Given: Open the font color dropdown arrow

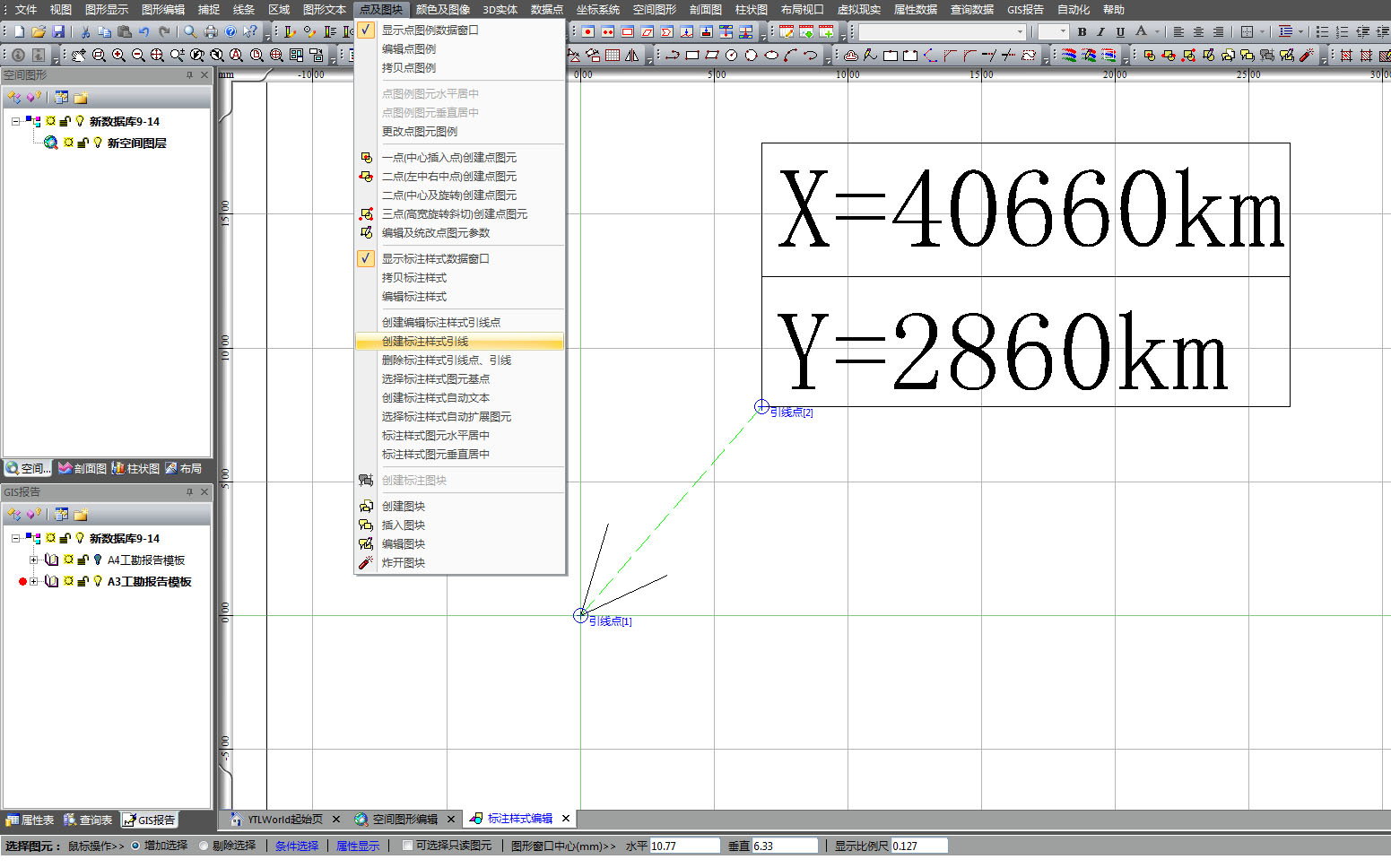Looking at the screenshot, I should pos(1157,31).
